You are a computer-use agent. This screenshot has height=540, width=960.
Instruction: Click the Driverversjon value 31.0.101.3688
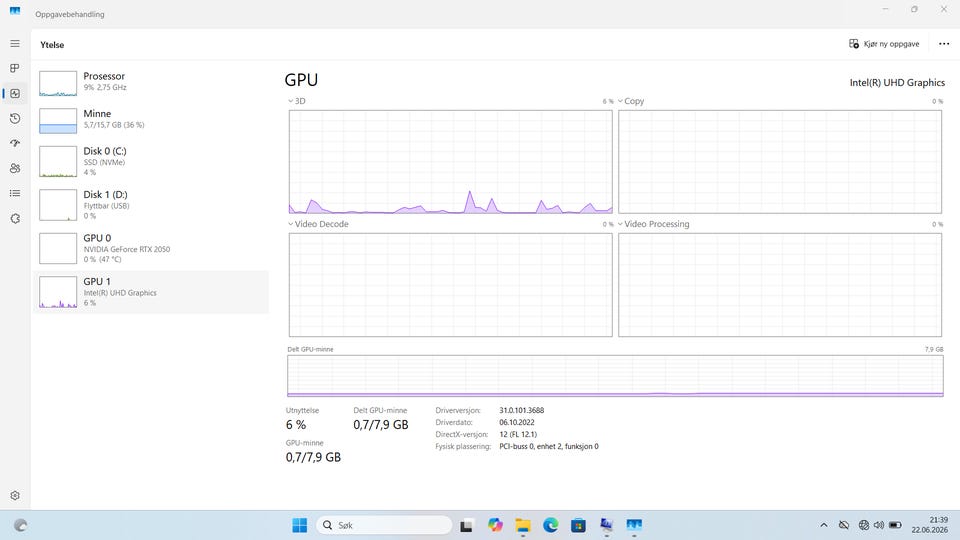pyautogui.click(x=522, y=410)
